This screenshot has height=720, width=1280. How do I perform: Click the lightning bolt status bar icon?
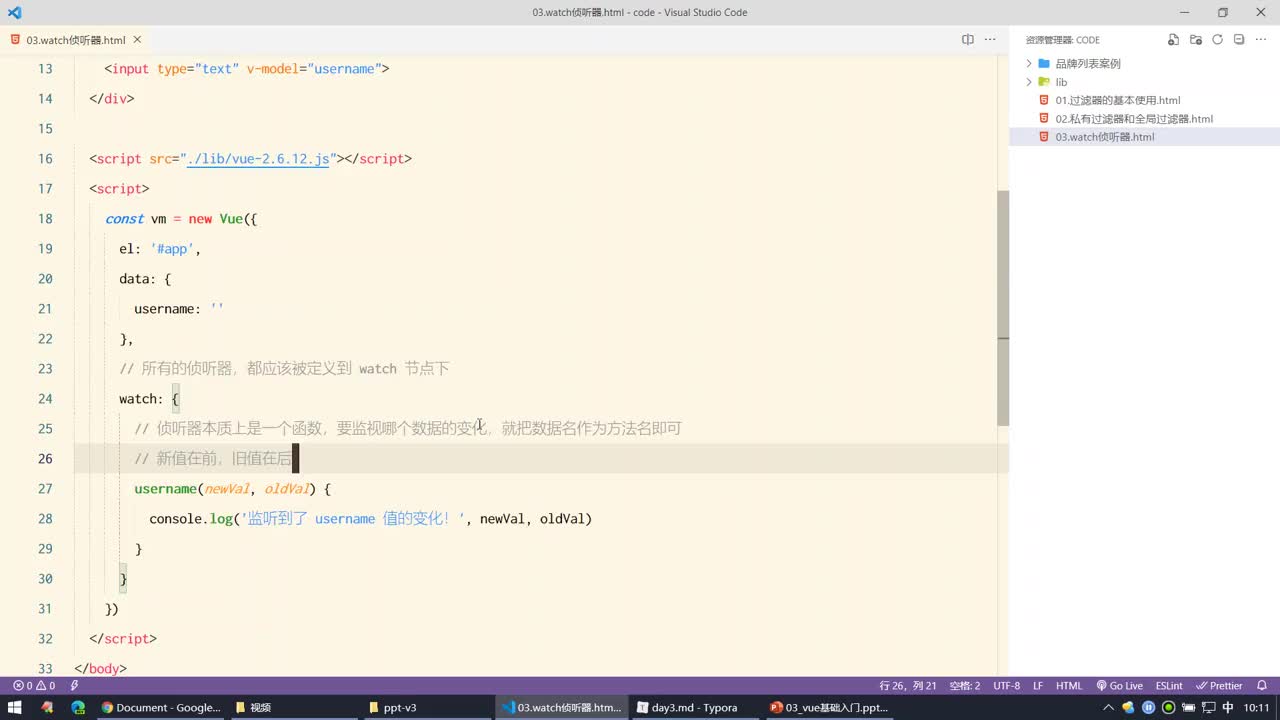[74, 686]
